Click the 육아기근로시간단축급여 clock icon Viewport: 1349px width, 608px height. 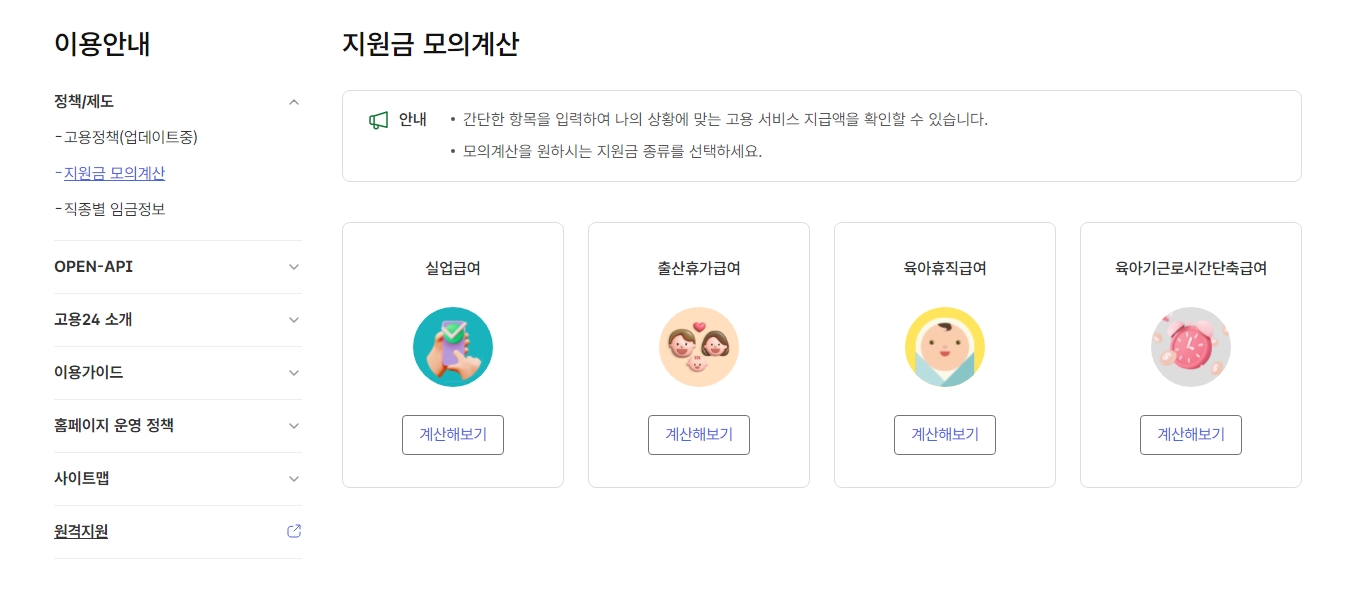pyautogui.click(x=1190, y=346)
